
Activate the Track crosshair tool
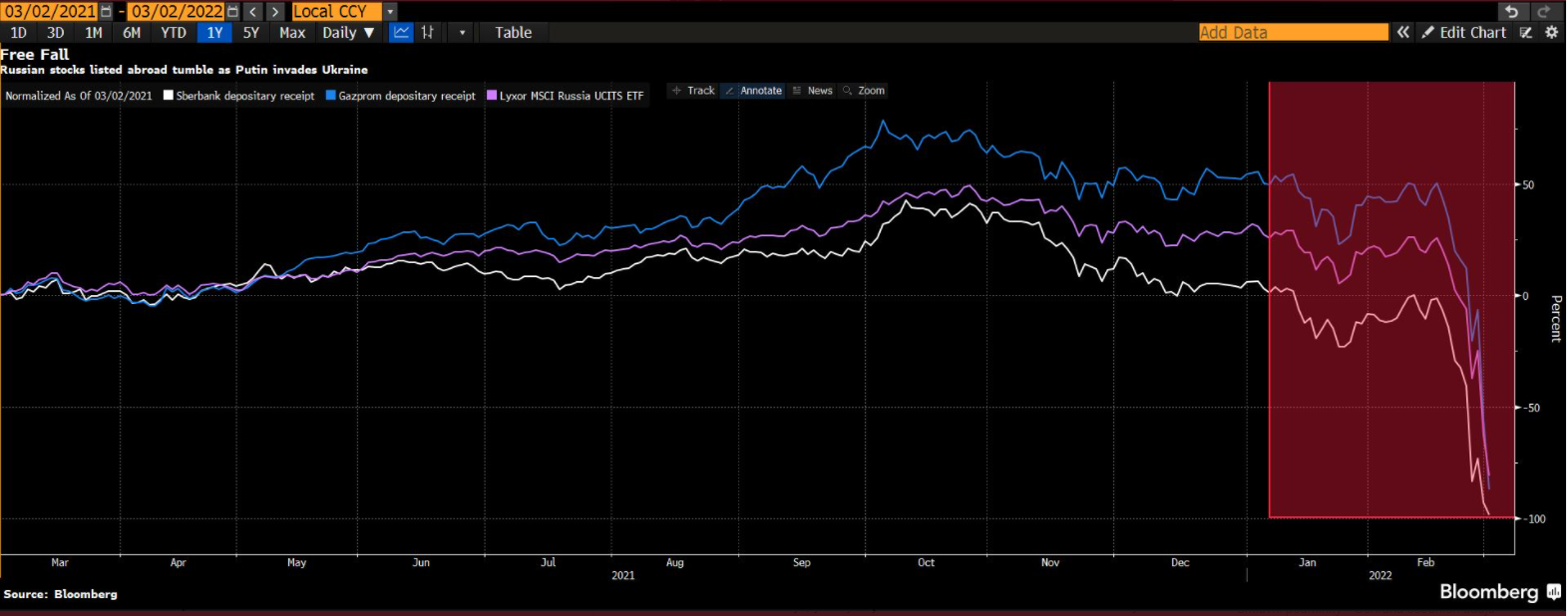(x=693, y=91)
